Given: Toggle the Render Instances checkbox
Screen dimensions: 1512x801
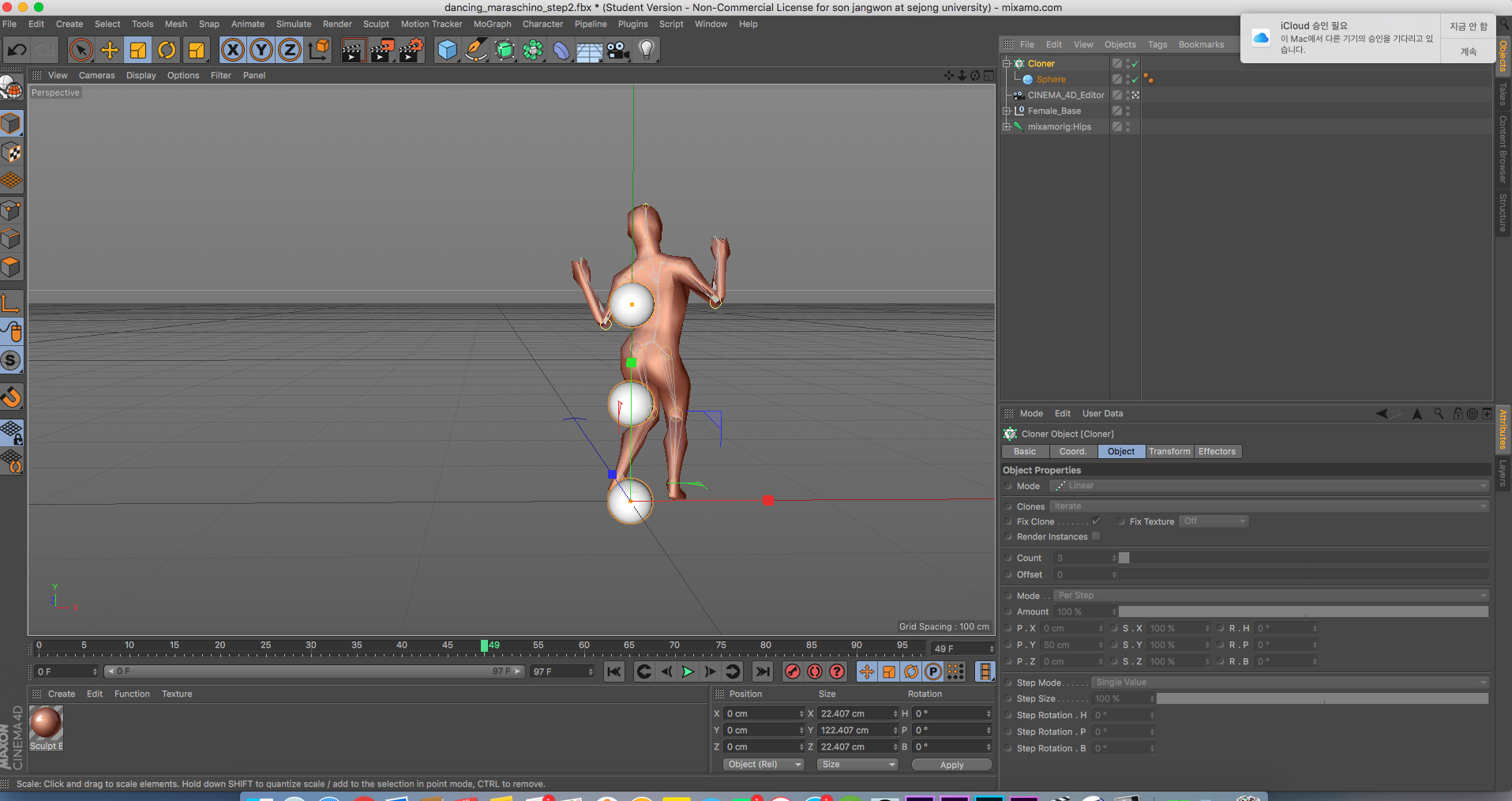Looking at the screenshot, I should [1096, 536].
